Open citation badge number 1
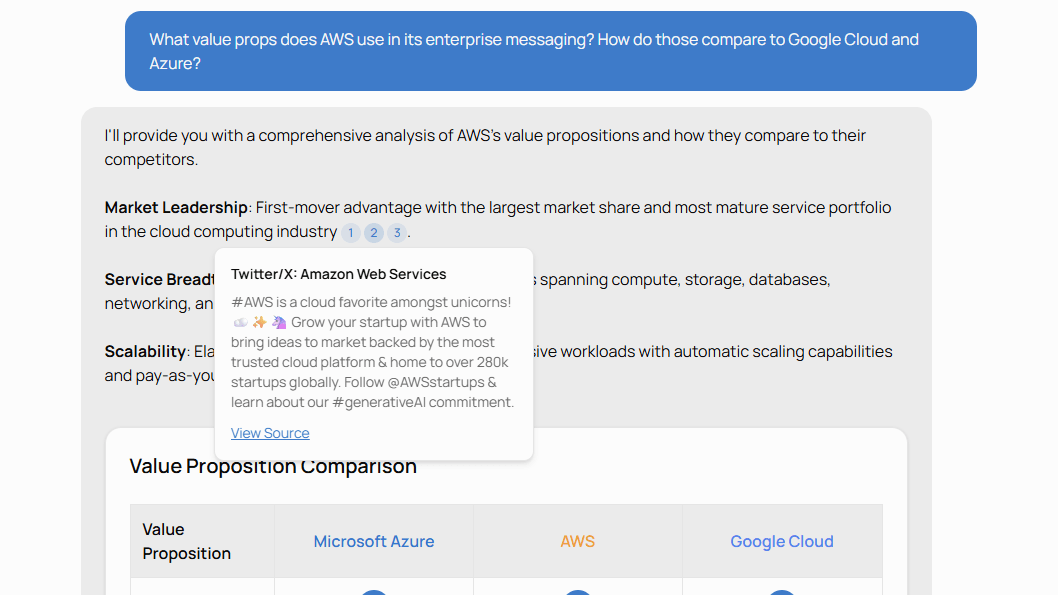Screen dimensions: 1058x595 [x=350, y=233]
